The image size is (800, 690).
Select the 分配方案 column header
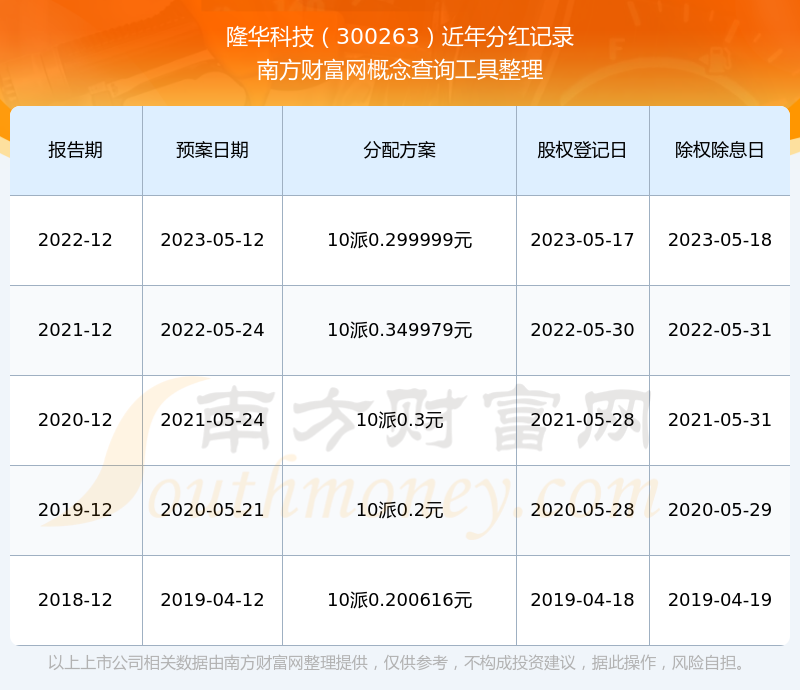pyautogui.click(x=399, y=150)
